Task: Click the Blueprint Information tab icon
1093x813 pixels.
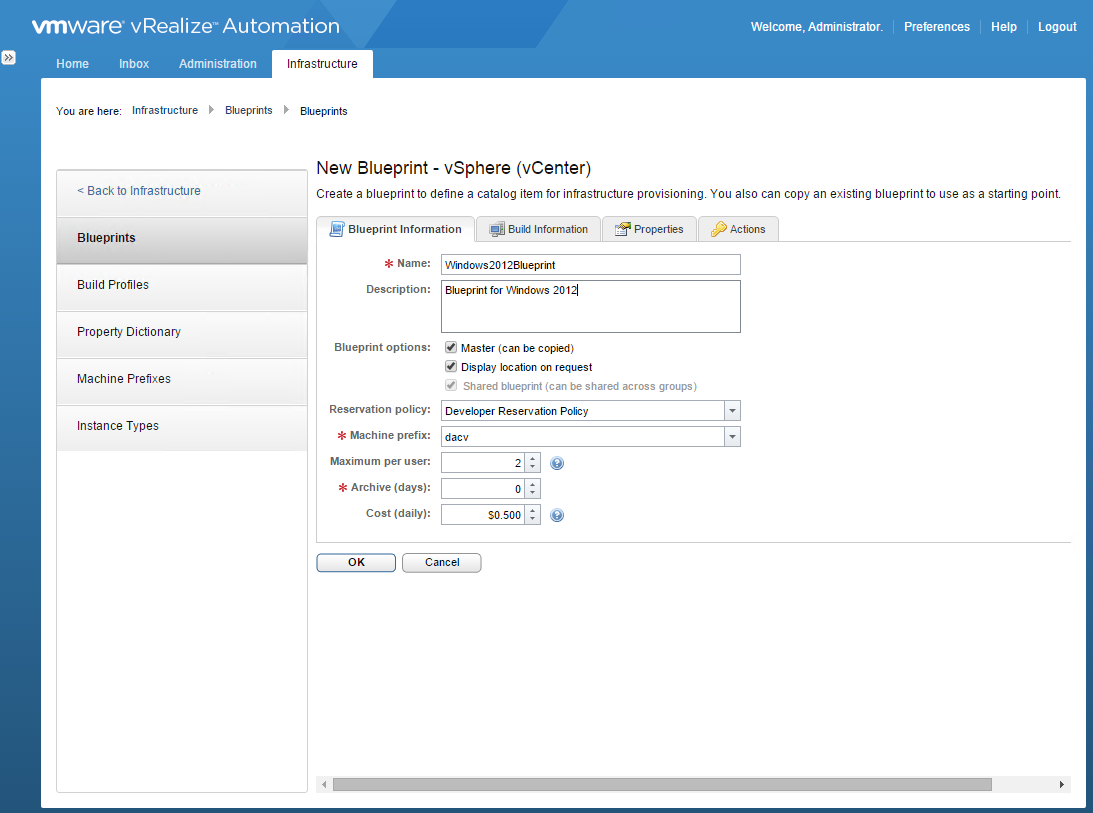Action: pyautogui.click(x=337, y=229)
